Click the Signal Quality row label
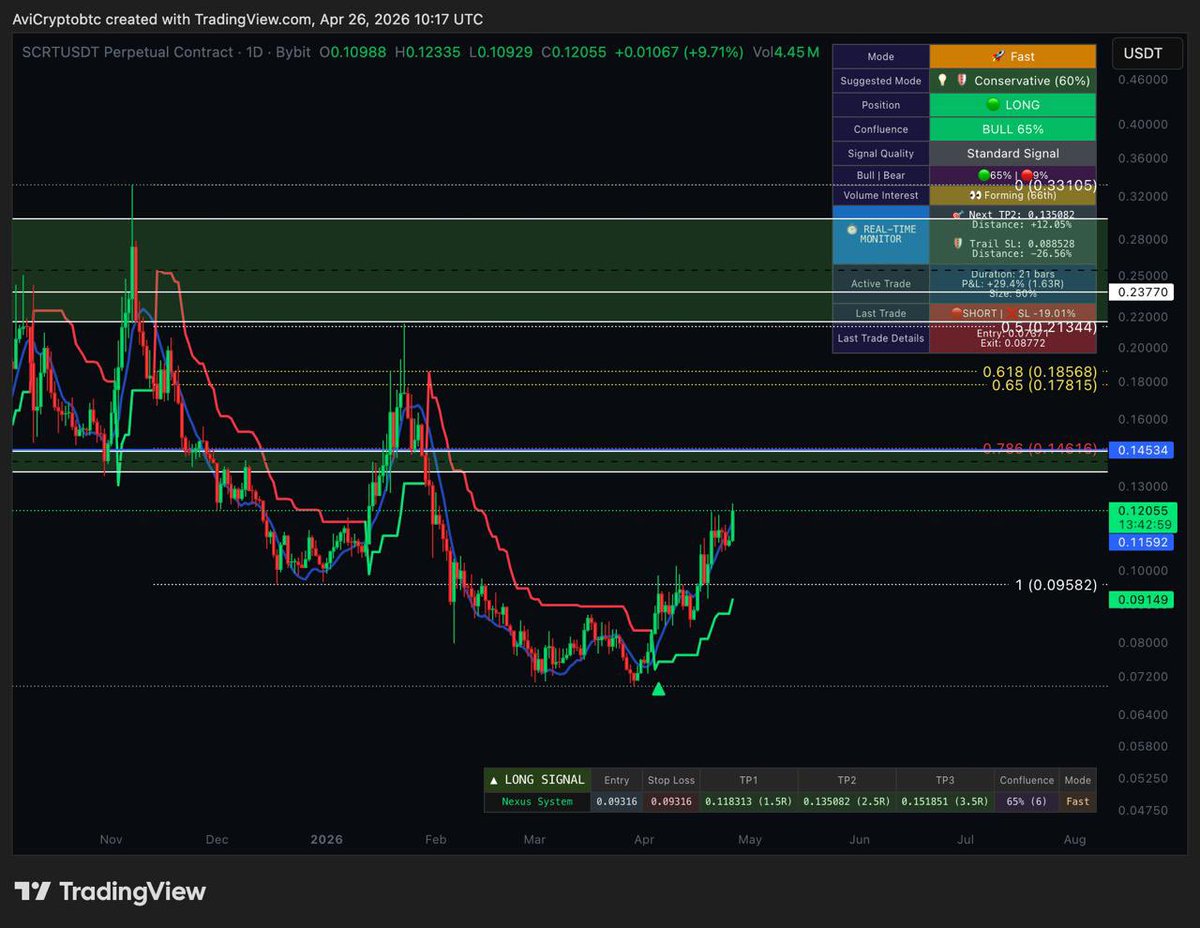Viewport: 1200px width, 928px height. click(881, 153)
